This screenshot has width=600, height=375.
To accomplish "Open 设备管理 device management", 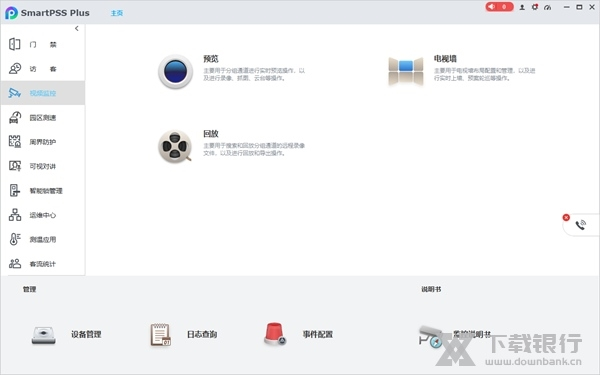I will point(66,335).
